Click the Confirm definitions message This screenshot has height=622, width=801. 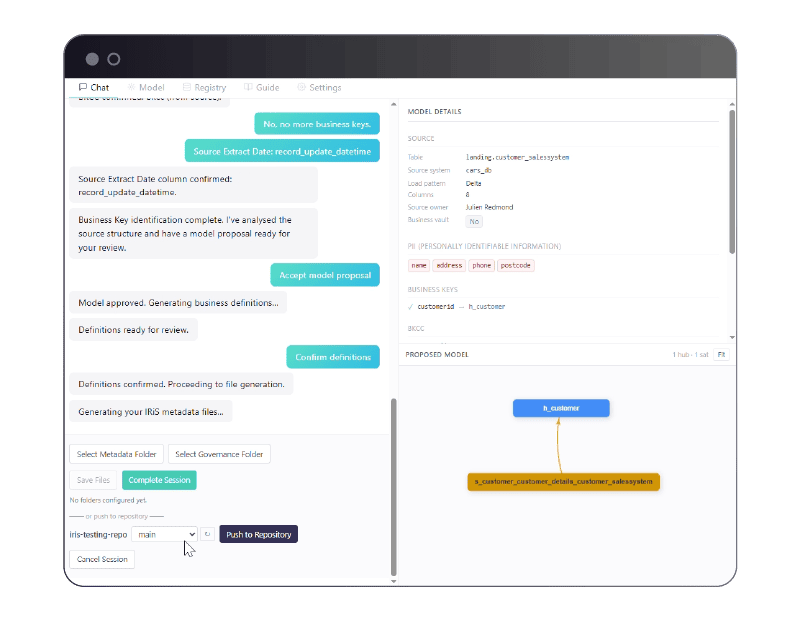(333, 357)
